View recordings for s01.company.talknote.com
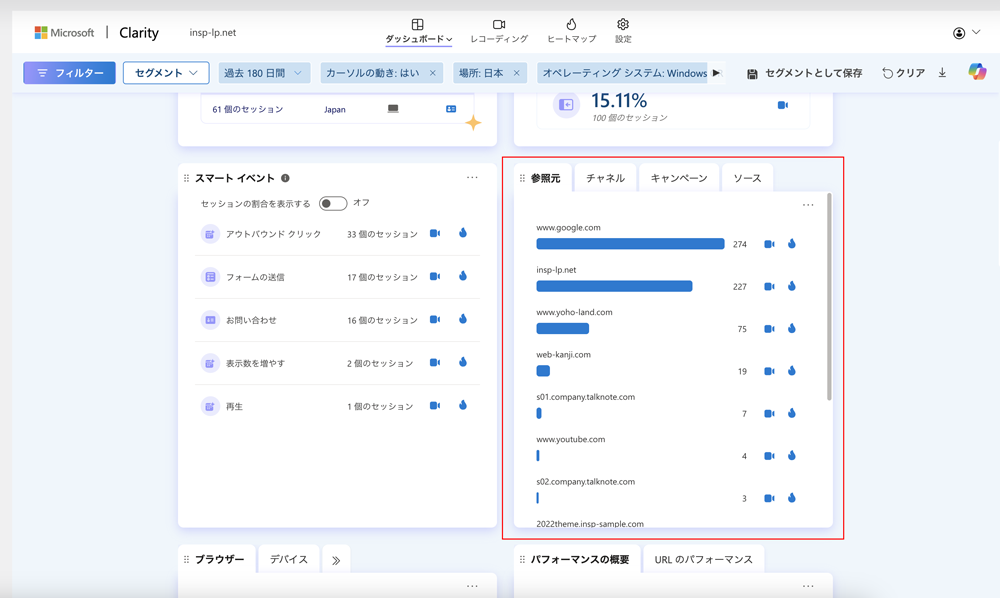Image resolution: width=1000 pixels, height=598 pixels. (x=769, y=414)
